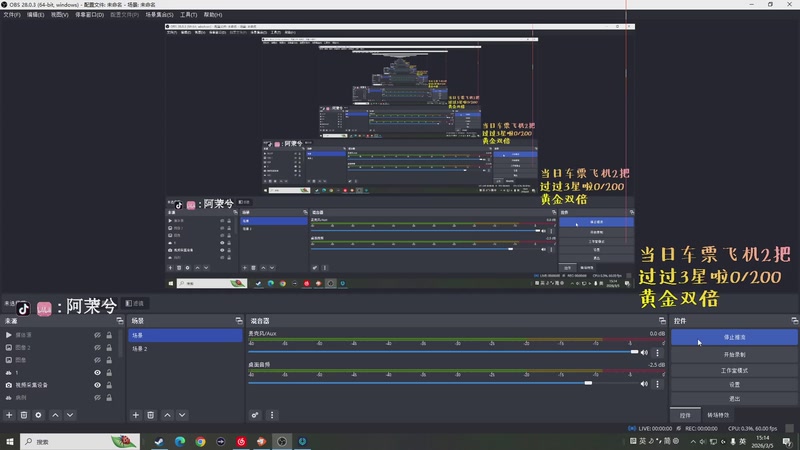800x450 pixels.
Task: Open the taskbar notification center icon
Action: 787,441
